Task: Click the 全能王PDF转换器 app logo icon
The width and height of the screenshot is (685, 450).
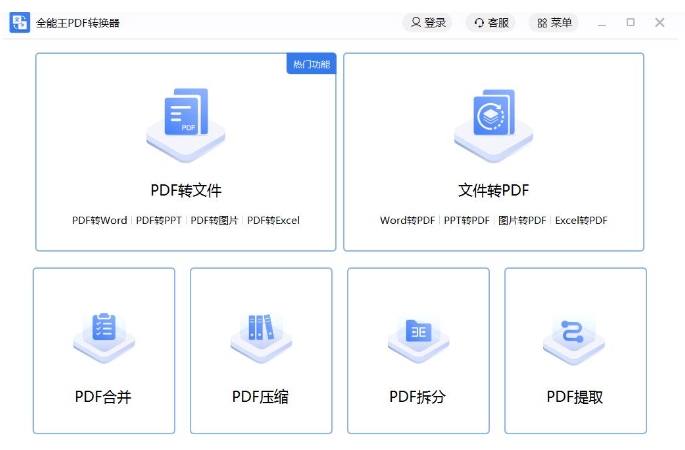Action: pos(20,23)
